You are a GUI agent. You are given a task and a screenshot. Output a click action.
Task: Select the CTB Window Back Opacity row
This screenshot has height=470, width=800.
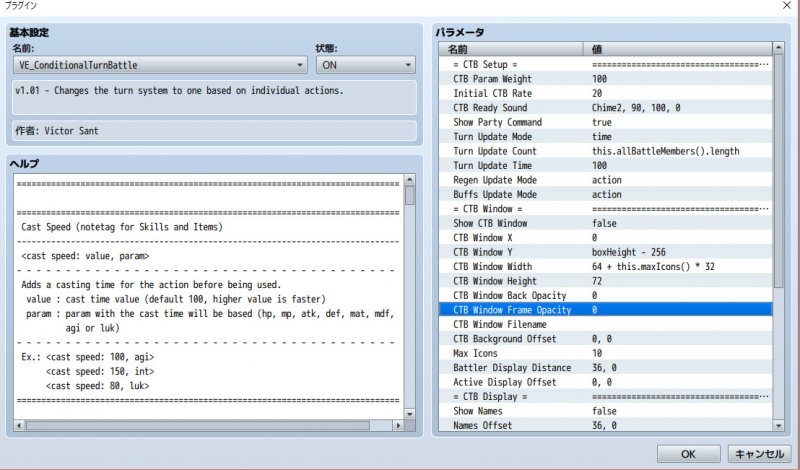[606, 295]
